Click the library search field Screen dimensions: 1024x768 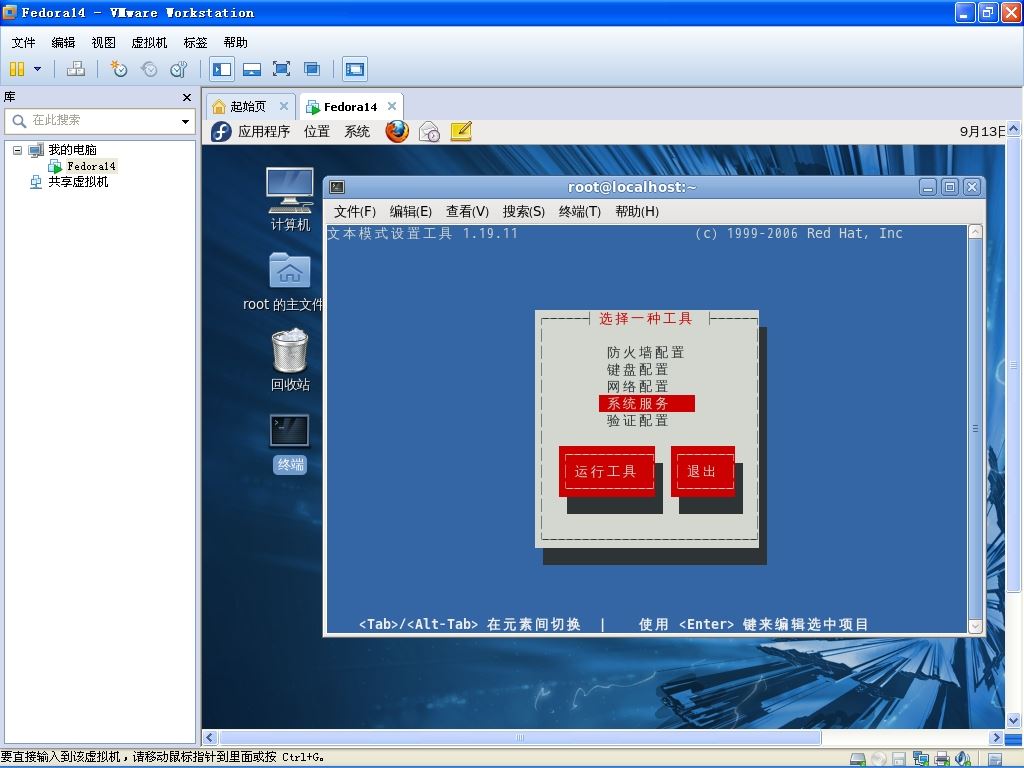point(100,121)
